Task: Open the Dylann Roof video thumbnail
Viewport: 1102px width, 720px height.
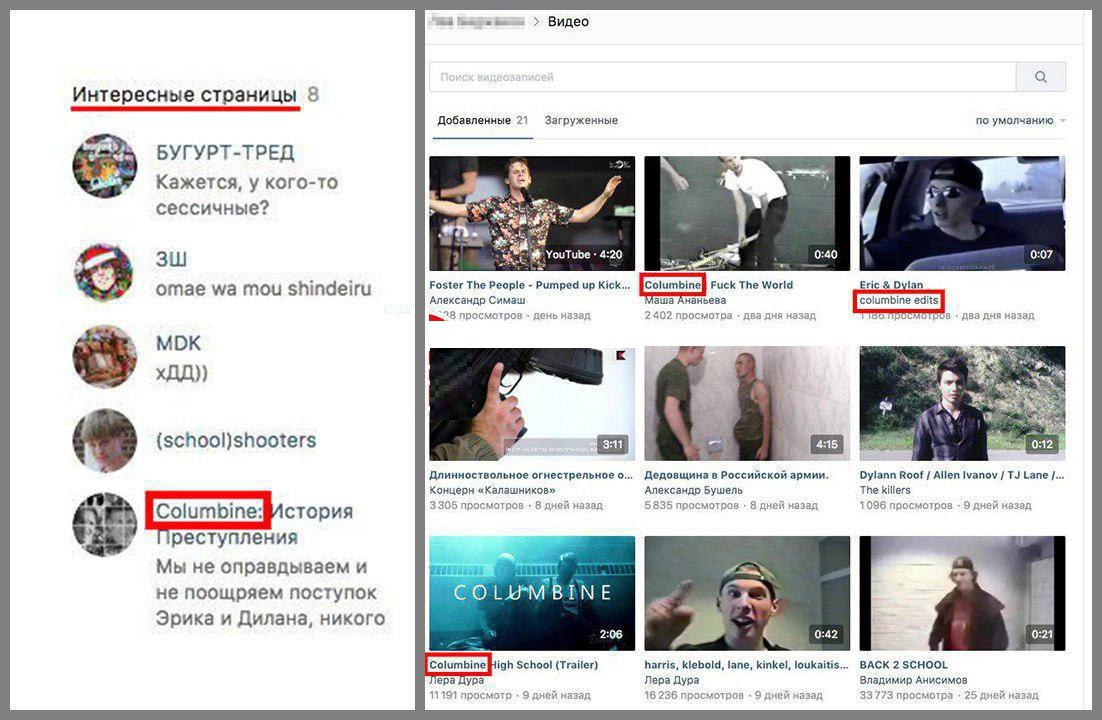Action: 962,404
